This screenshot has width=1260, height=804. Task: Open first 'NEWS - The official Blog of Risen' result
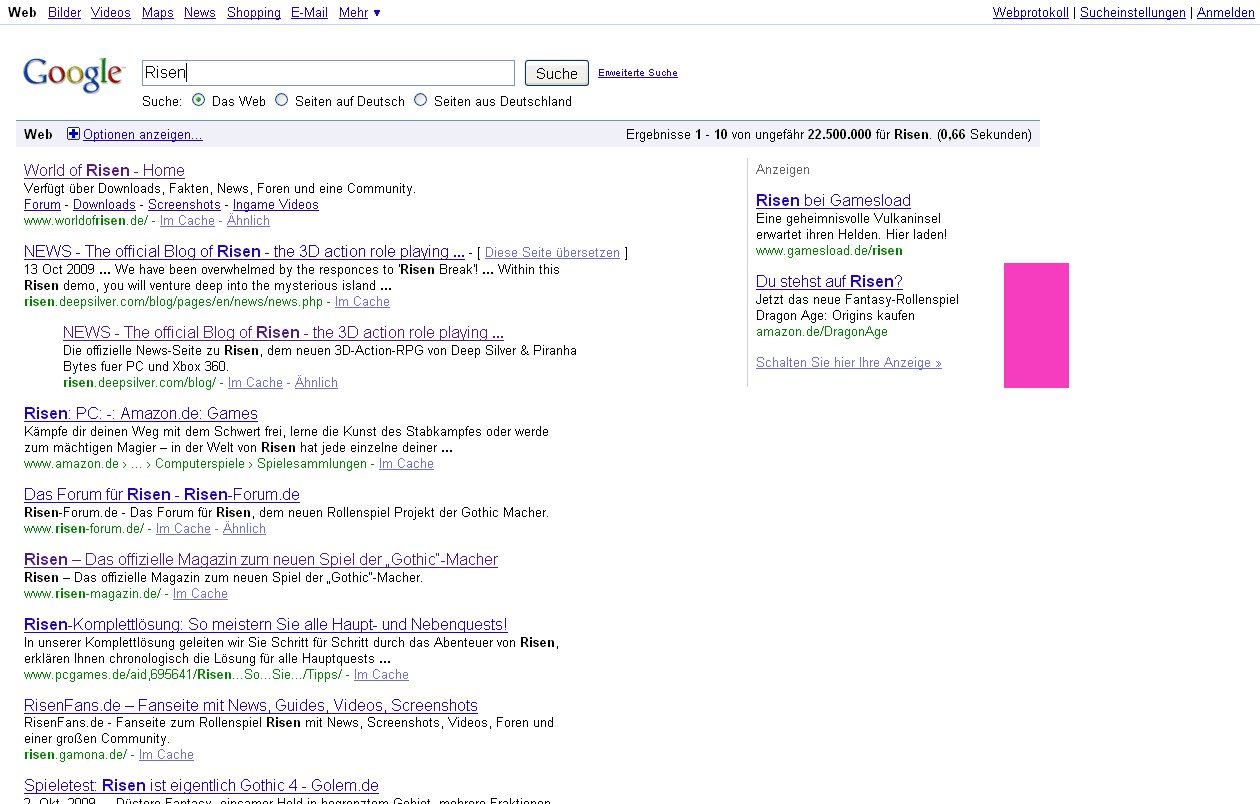[x=244, y=251]
